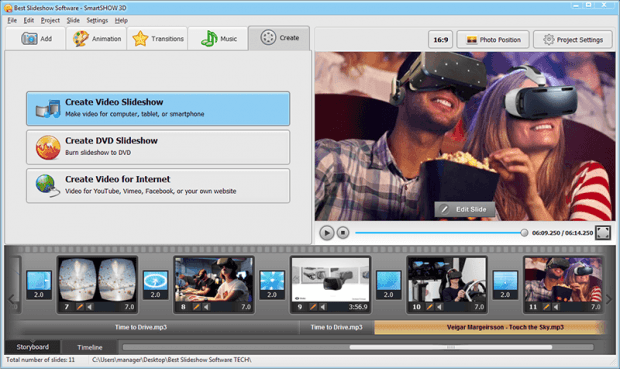The height and width of the screenshot is (369, 620).
Task: Open transition between slides 10 and 11
Action: [x=505, y=284]
